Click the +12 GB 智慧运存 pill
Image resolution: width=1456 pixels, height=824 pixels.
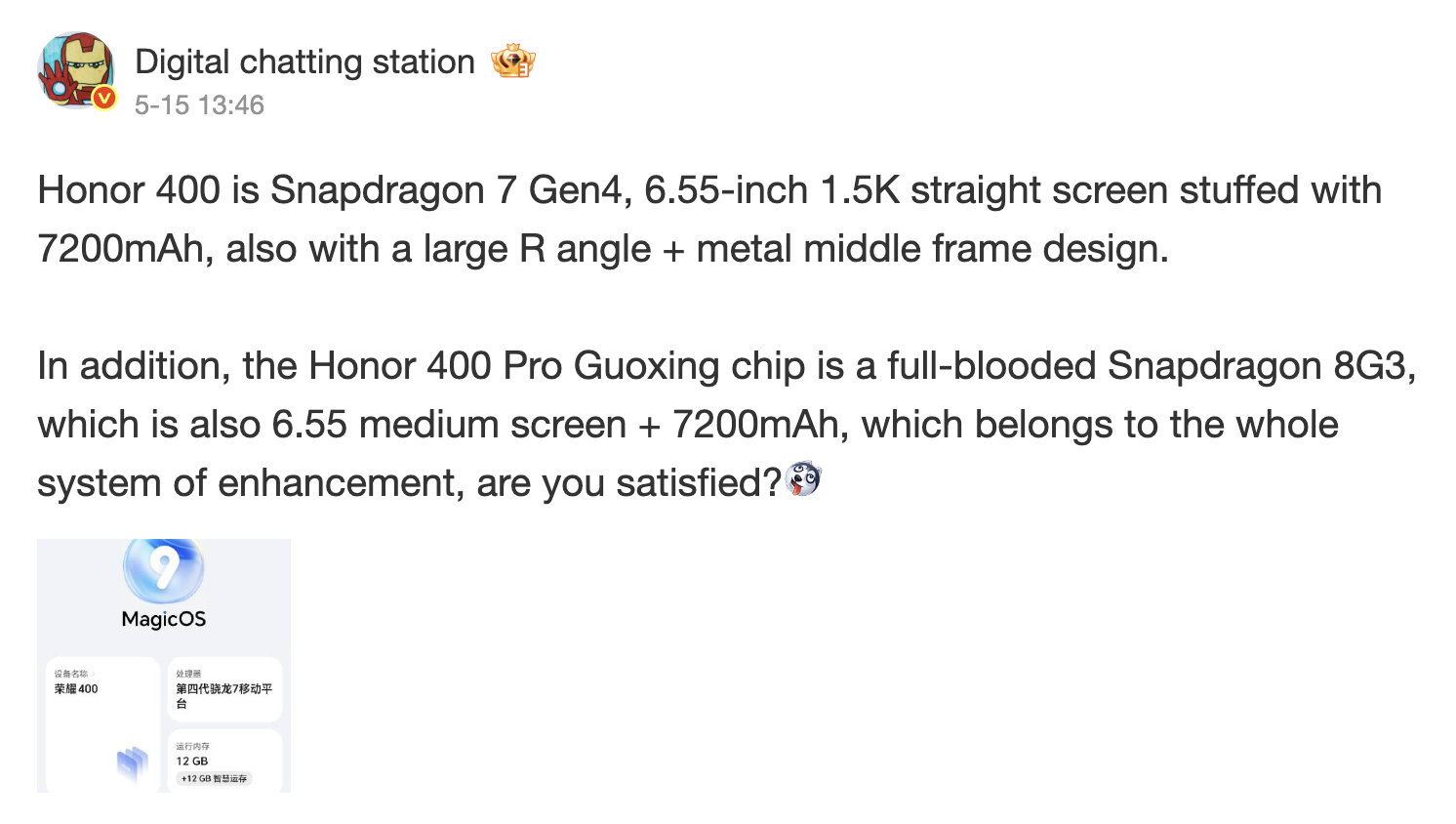click(215, 778)
